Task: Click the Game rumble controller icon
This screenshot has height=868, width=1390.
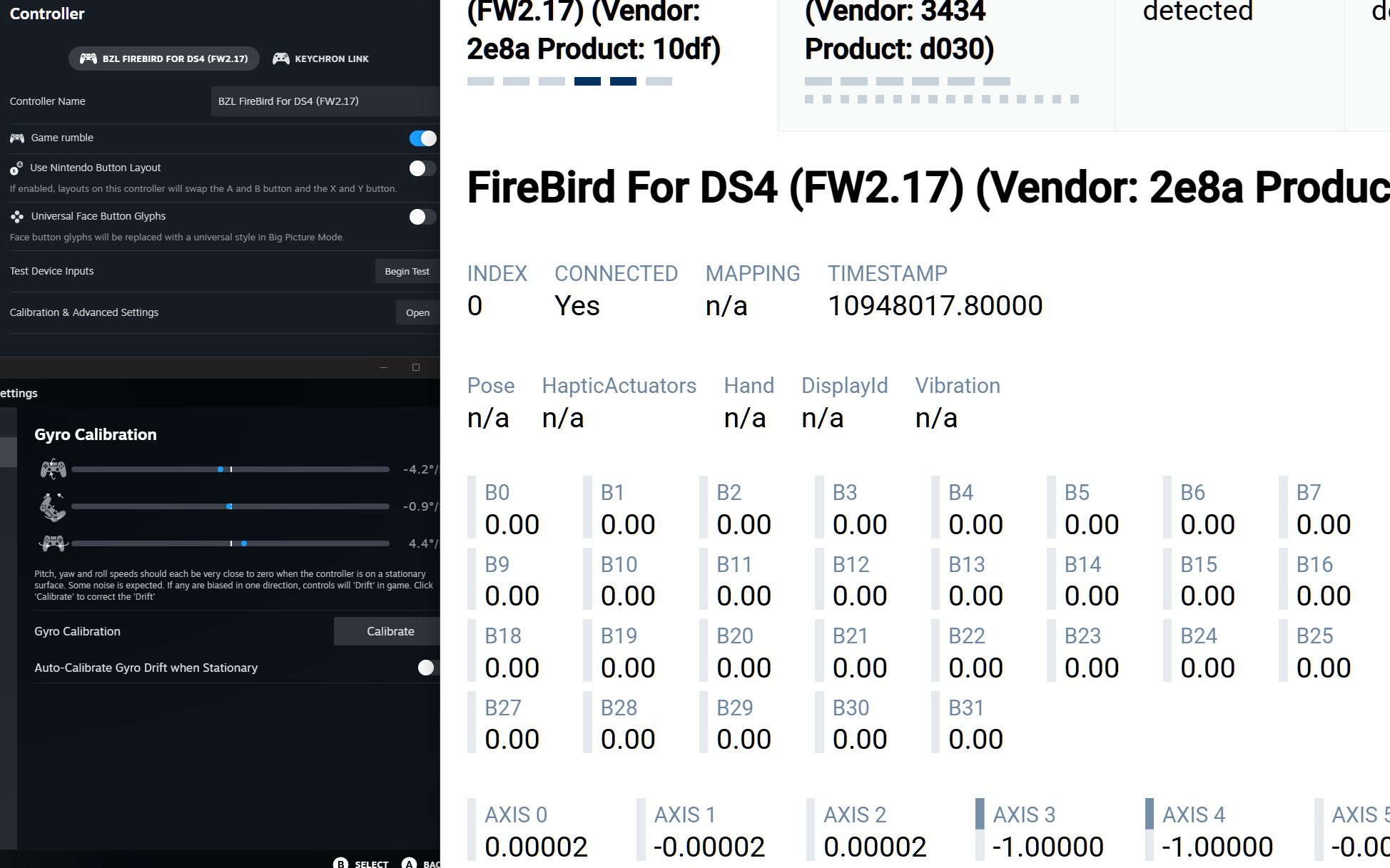Action: coord(17,138)
